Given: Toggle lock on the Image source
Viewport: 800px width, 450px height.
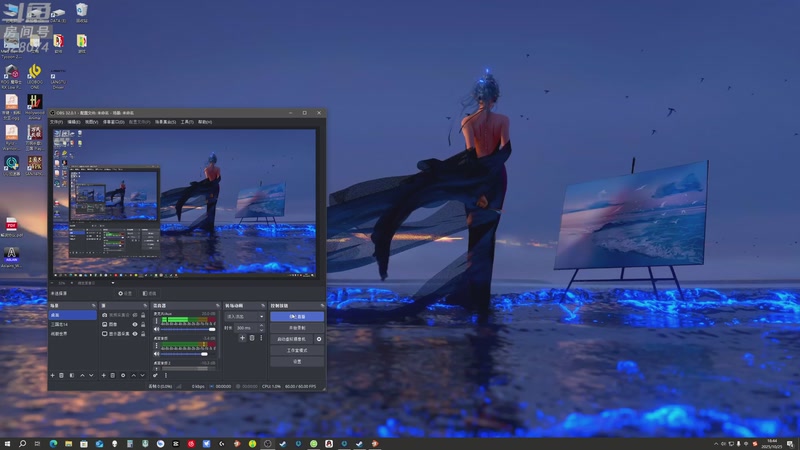Looking at the screenshot, I should (143, 324).
